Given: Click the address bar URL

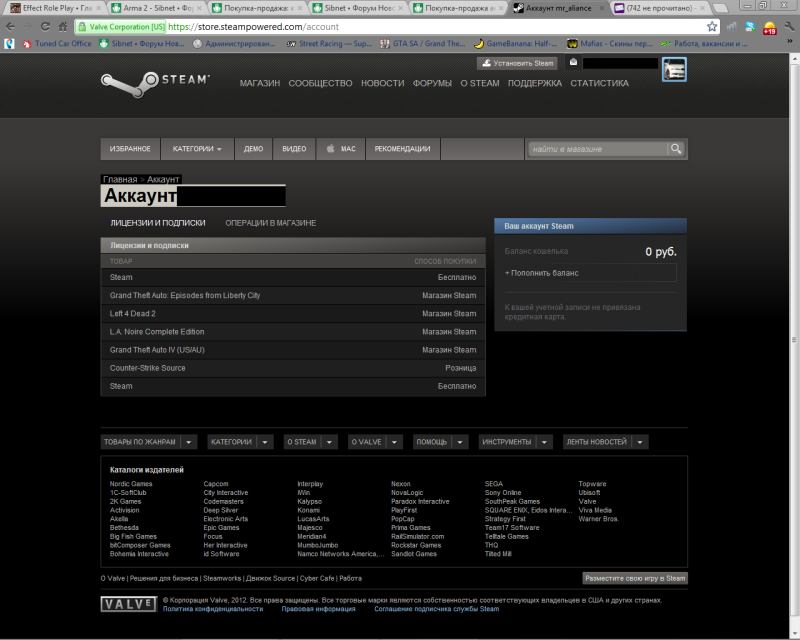Looking at the screenshot, I should (253, 27).
